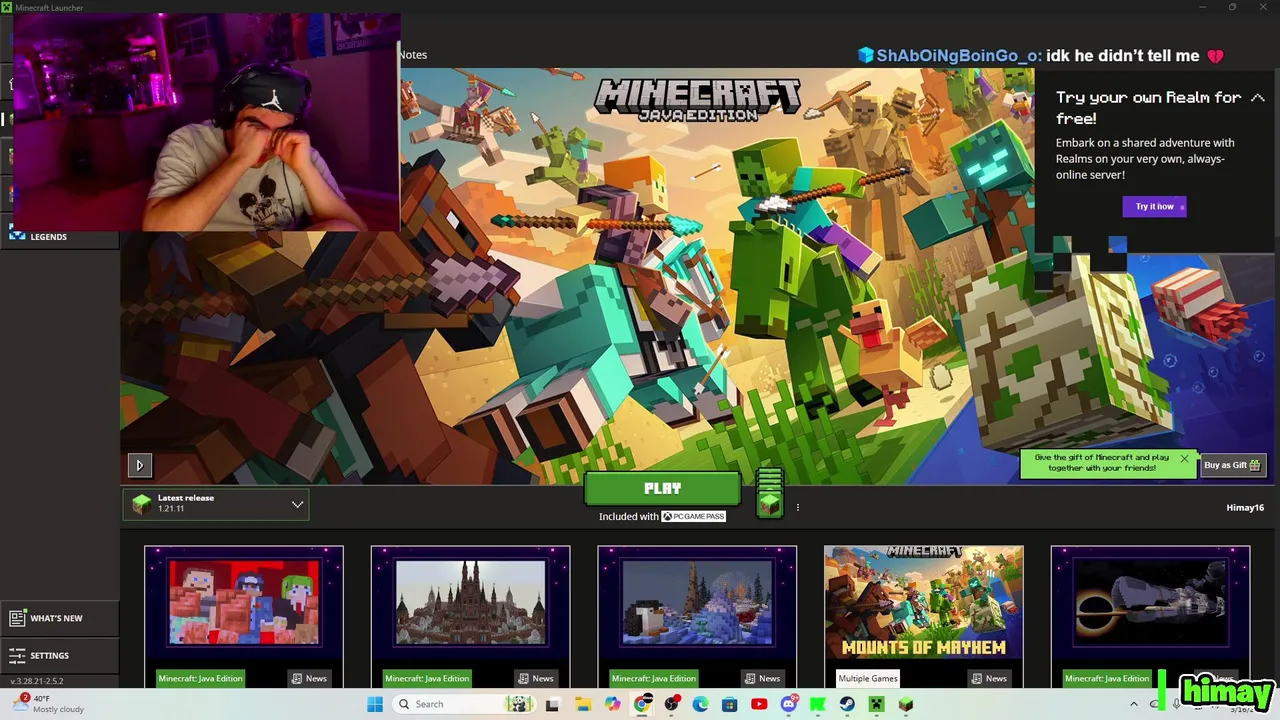Open the Patch Notes tab
This screenshot has height=720, width=1280.
(x=413, y=55)
